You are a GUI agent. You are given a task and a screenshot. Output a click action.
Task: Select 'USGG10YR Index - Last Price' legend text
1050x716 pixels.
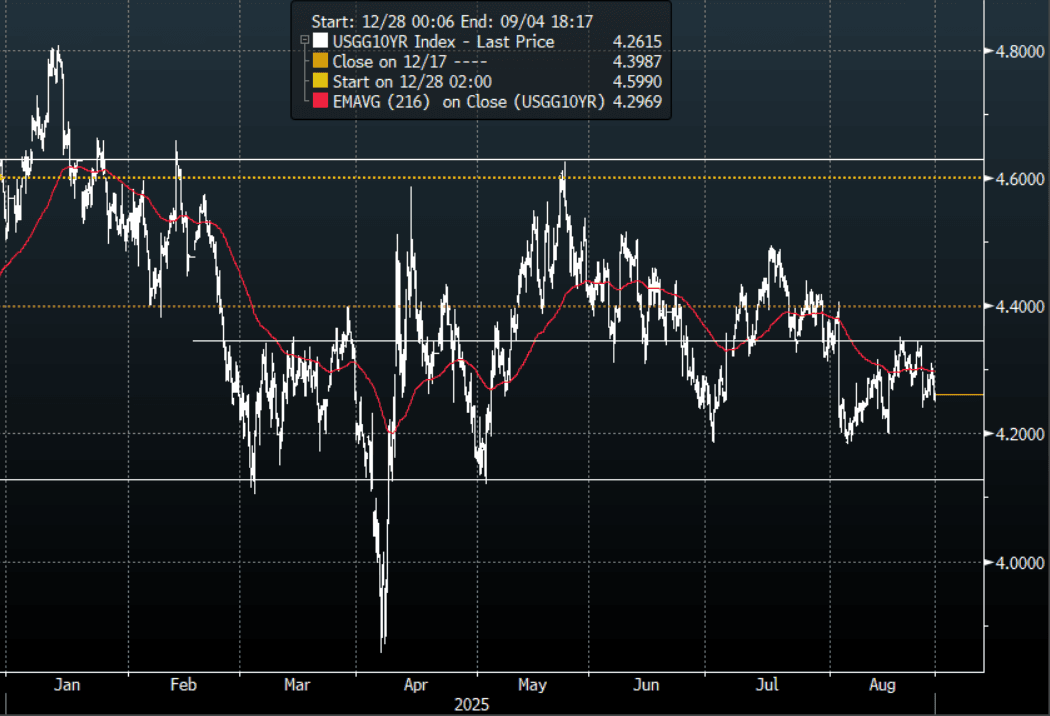(x=443, y=42)
